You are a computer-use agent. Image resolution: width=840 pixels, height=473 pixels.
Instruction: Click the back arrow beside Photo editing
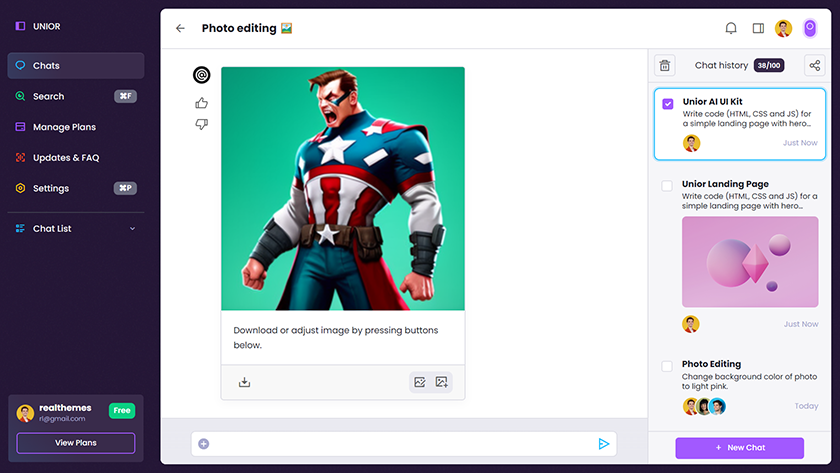click(180, 28)
